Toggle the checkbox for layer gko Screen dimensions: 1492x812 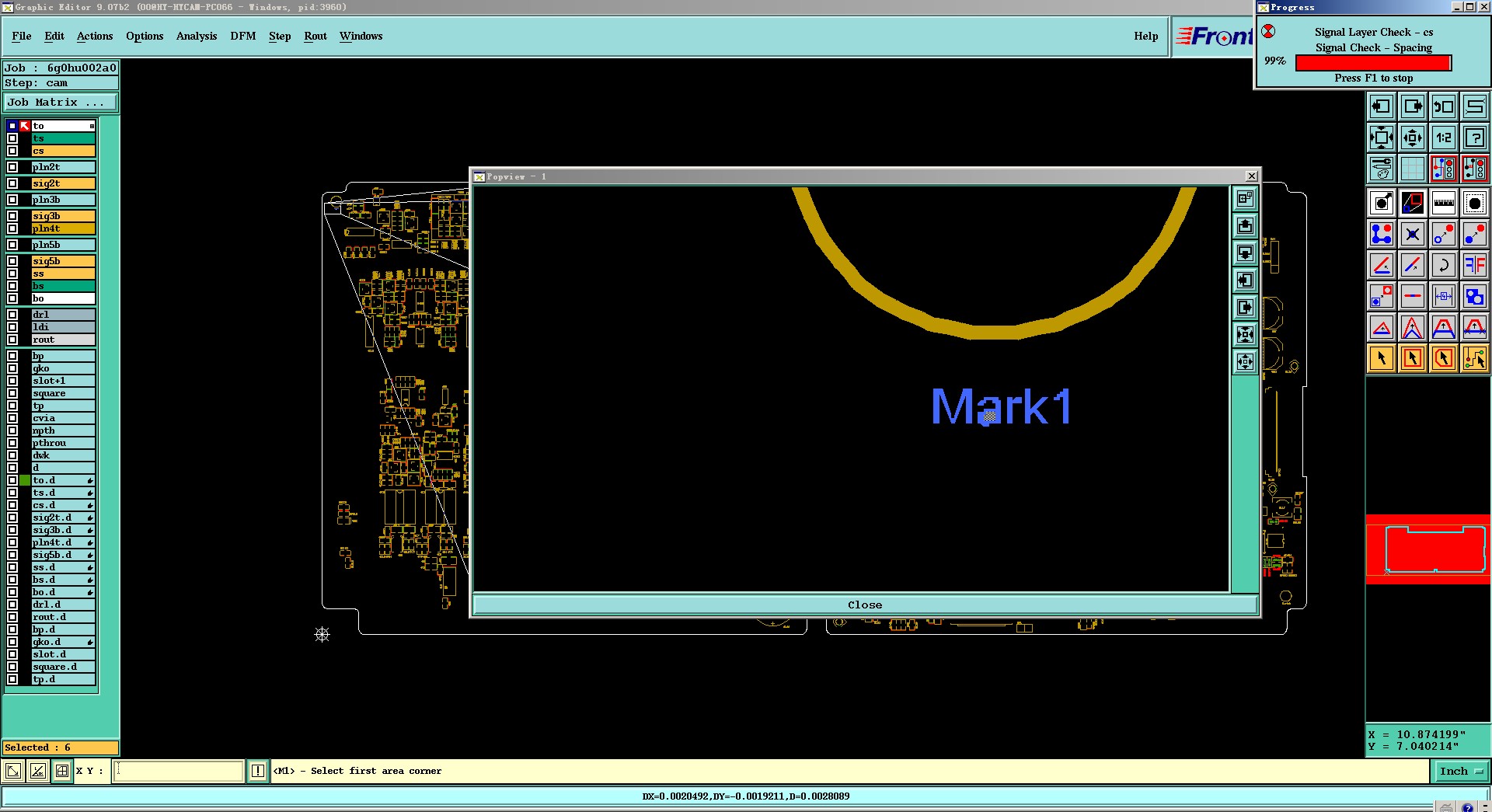click(x=12, y=368)
